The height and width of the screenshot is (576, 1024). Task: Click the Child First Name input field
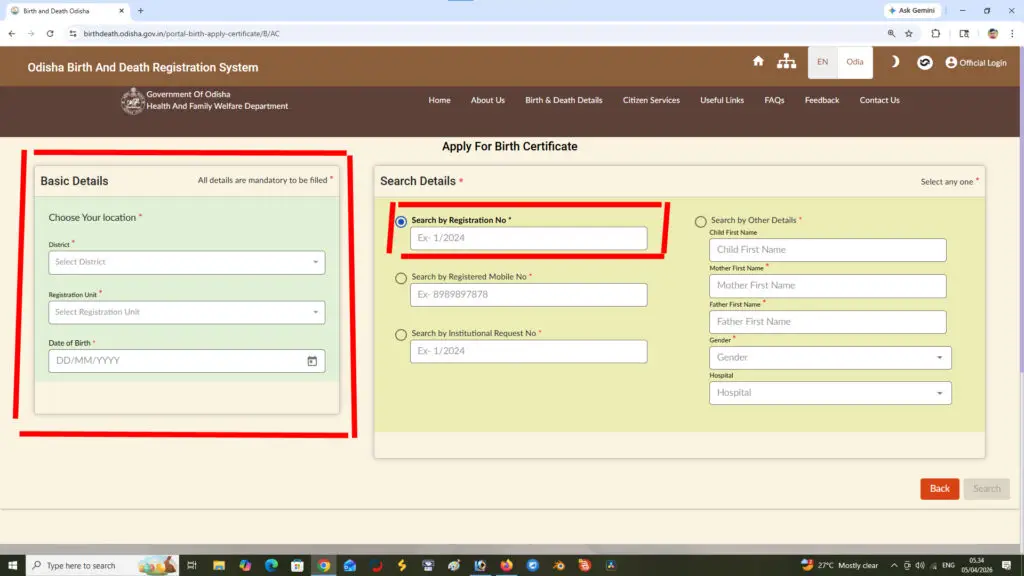point(827,250)
